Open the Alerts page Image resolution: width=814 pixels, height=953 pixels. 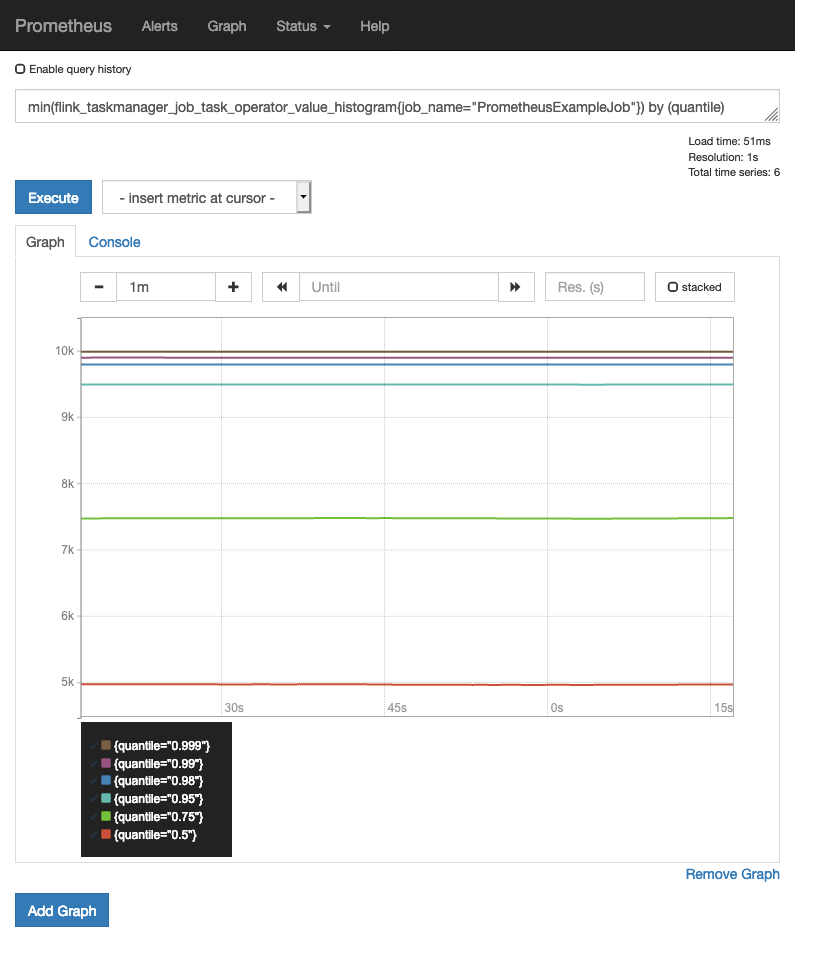tap(159, 26)
